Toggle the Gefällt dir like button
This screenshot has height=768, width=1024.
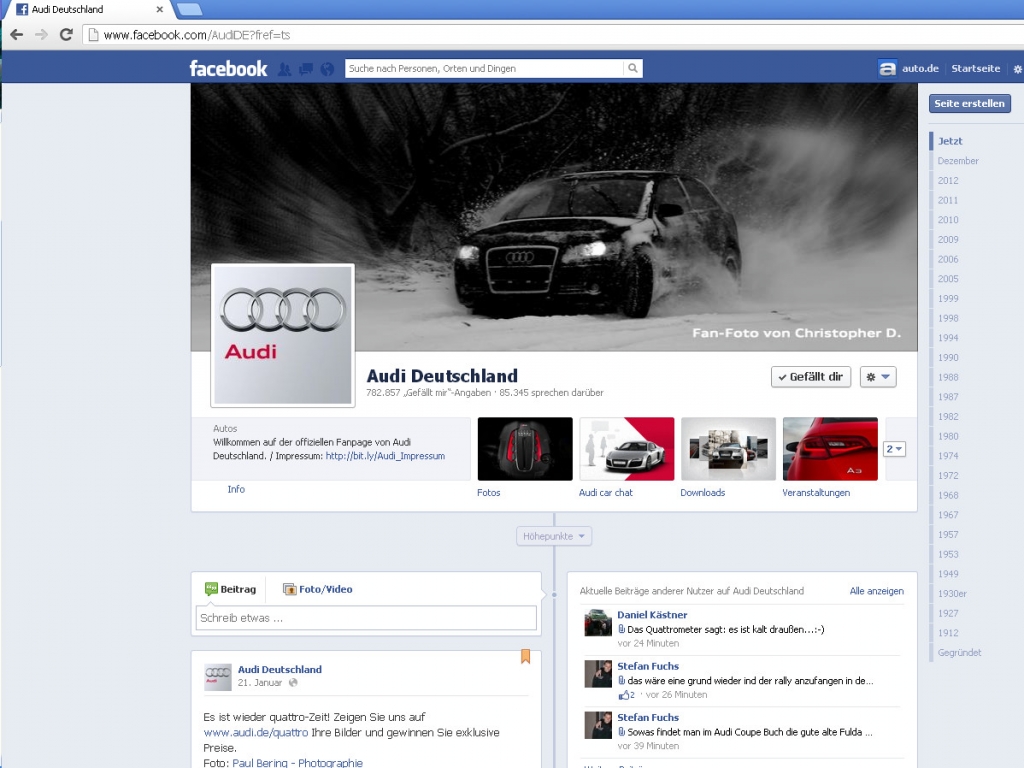tap(810, 377)
